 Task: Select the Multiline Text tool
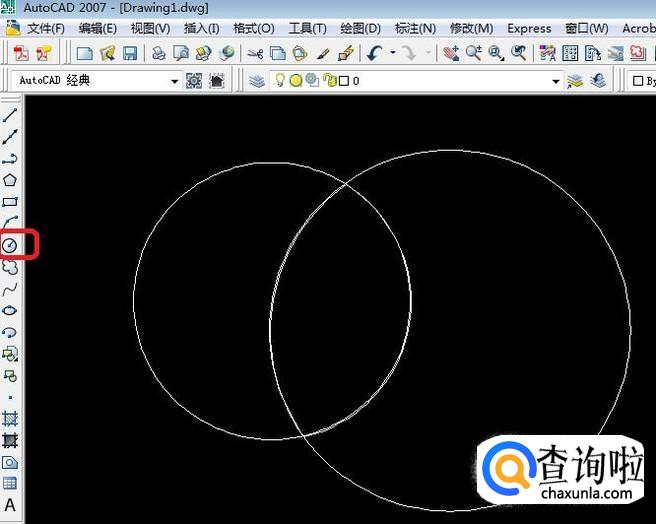pos(10,505)
